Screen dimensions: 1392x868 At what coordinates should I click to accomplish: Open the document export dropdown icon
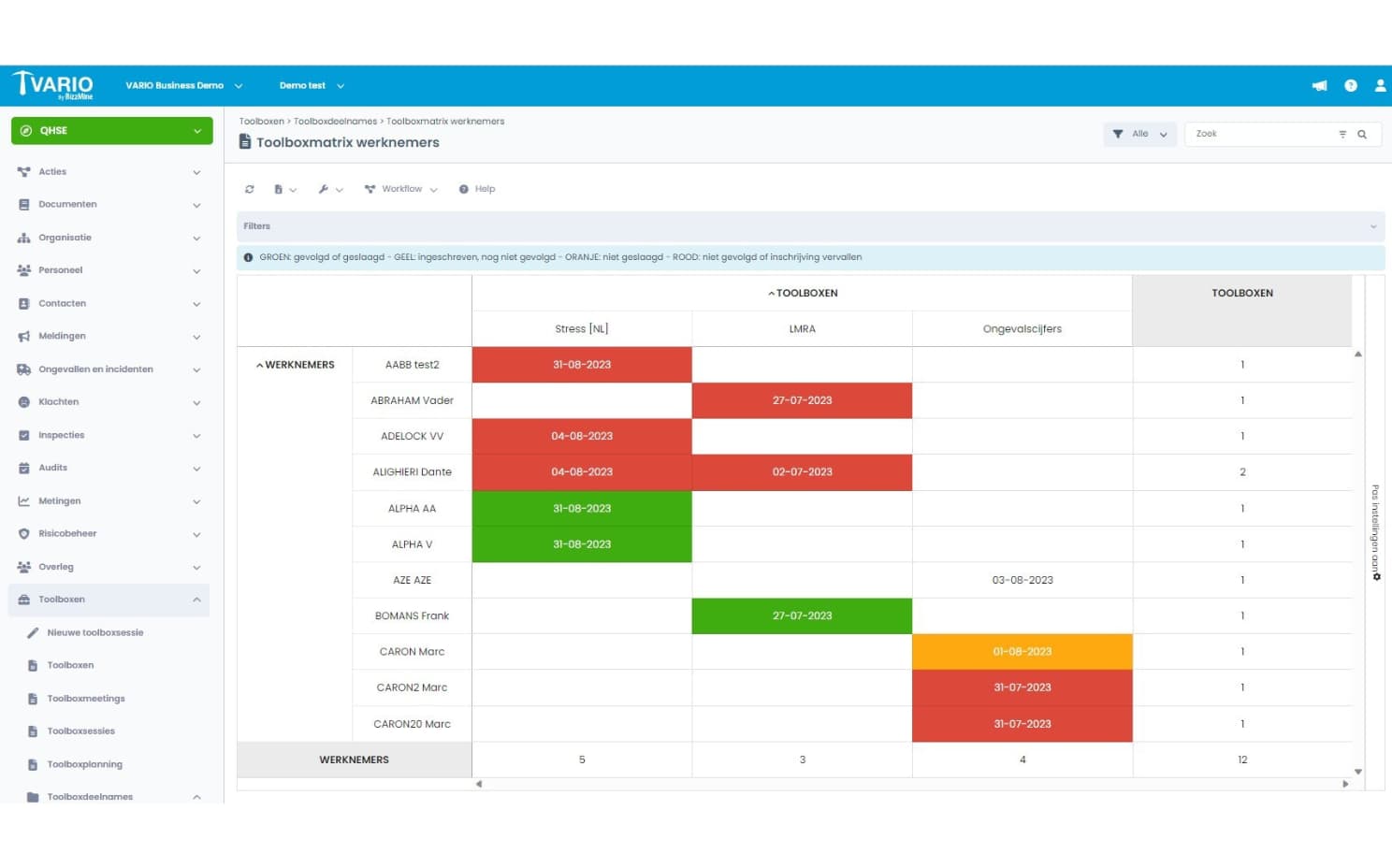[x=284, y=189]
